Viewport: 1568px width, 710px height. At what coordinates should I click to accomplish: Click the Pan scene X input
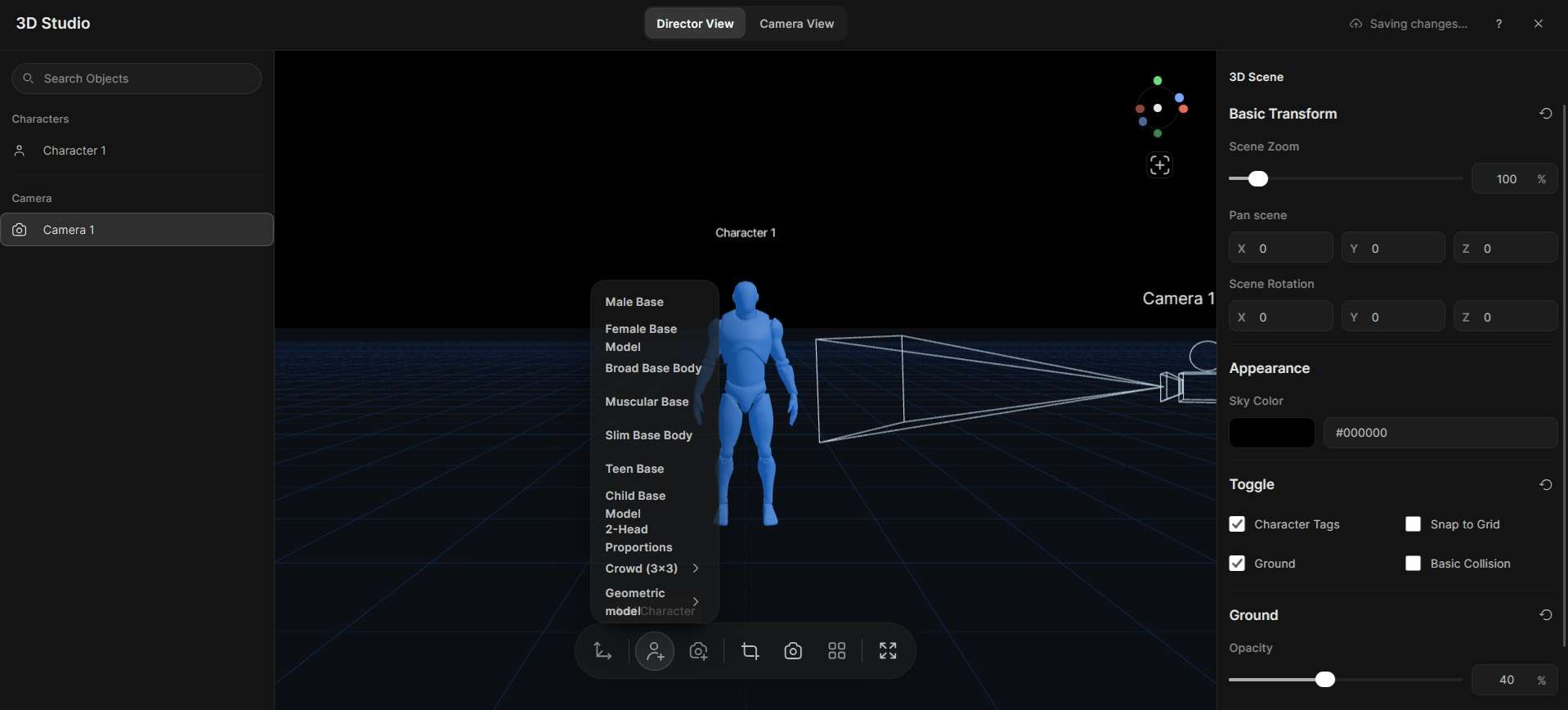click(1281, 249)
